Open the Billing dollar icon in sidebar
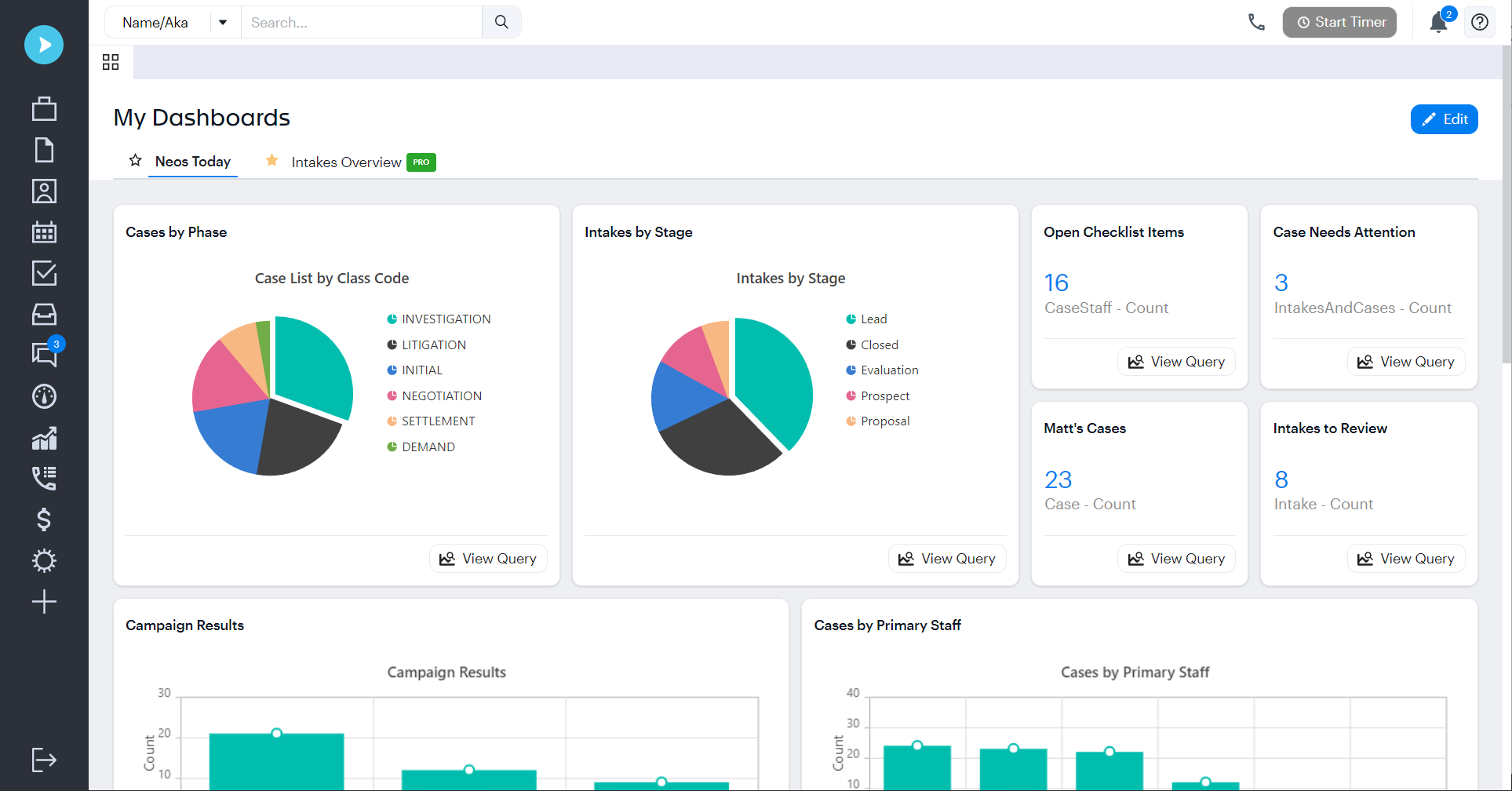This screenshot has height=791, width=1512. tap(44, 519)
